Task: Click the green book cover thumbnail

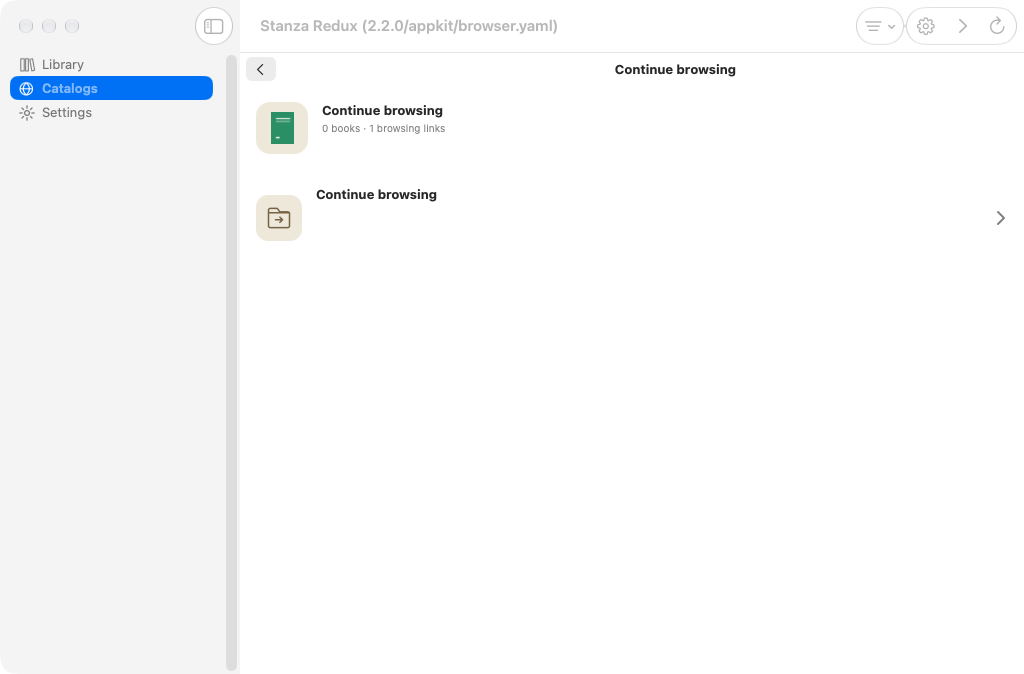Action: click(282, 128)
